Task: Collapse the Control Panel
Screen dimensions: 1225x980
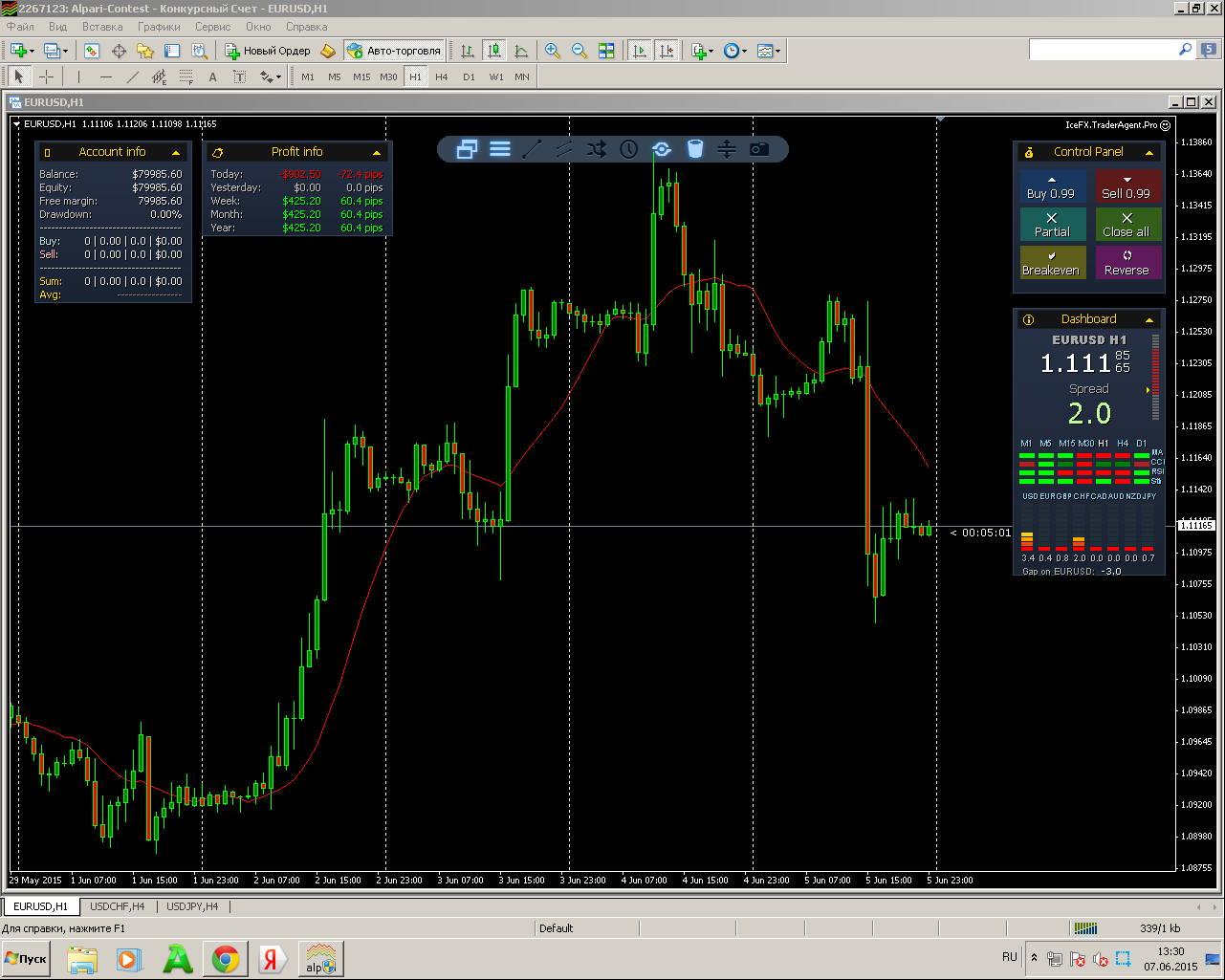Action: pyautogui.click(x=1149, y=152)
